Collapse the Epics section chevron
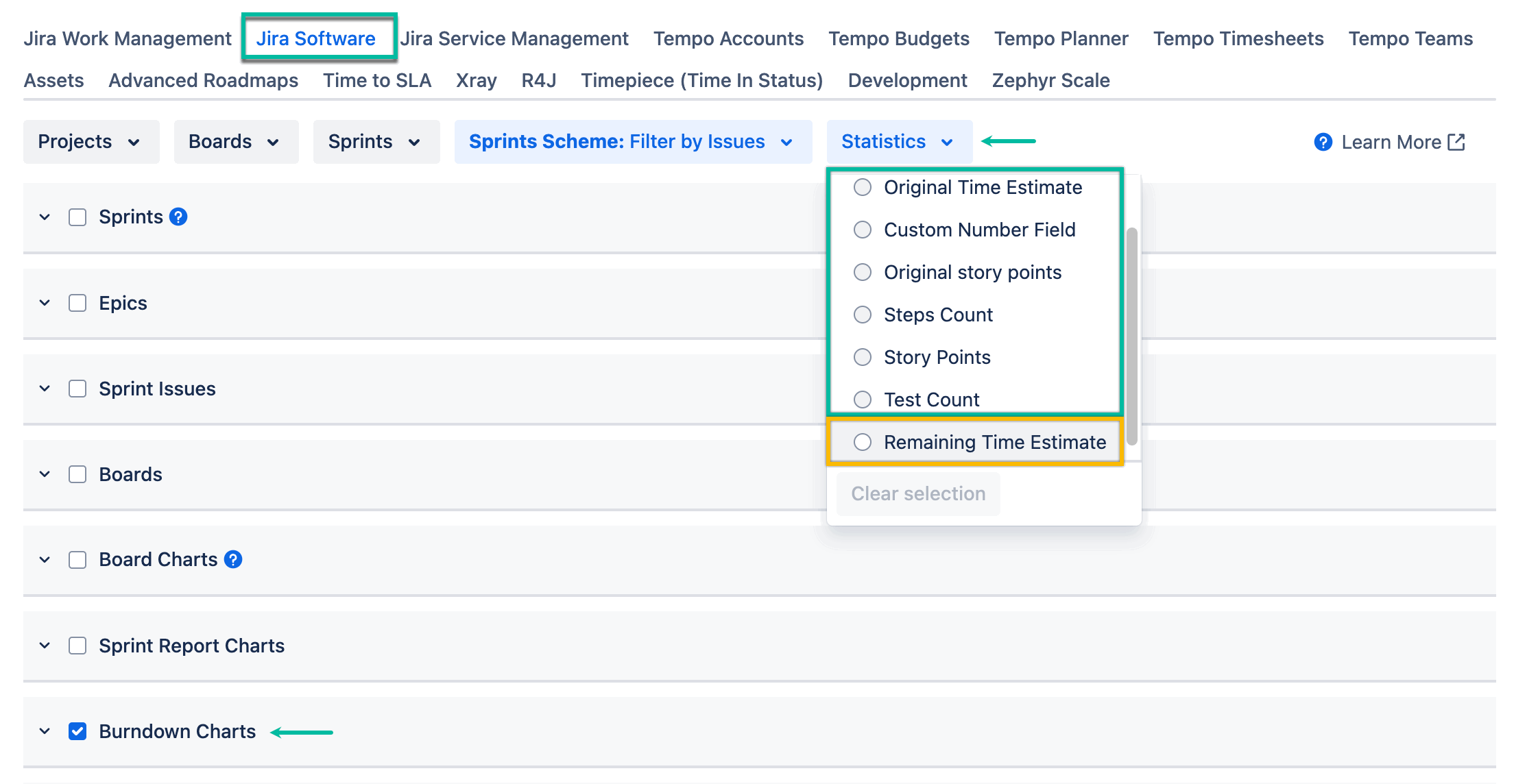1514x784 pixels. tap(45, 303)
